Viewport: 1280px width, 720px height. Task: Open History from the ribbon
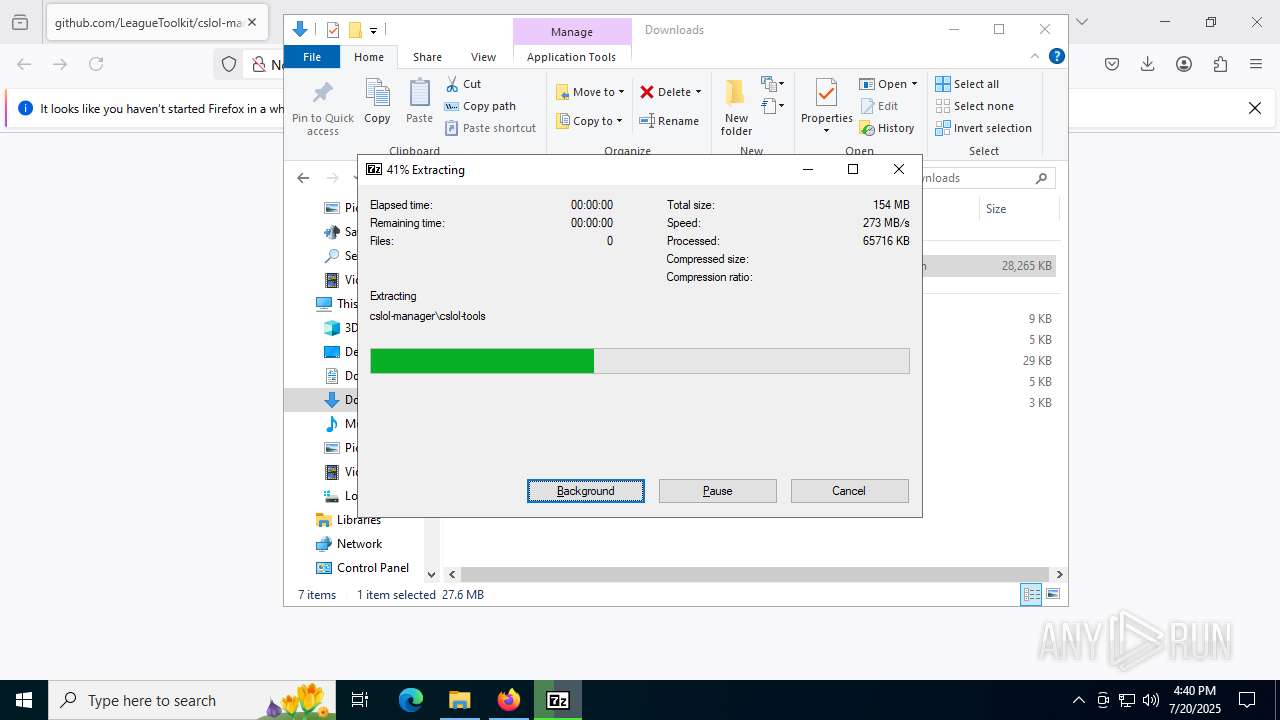[887, 128]
